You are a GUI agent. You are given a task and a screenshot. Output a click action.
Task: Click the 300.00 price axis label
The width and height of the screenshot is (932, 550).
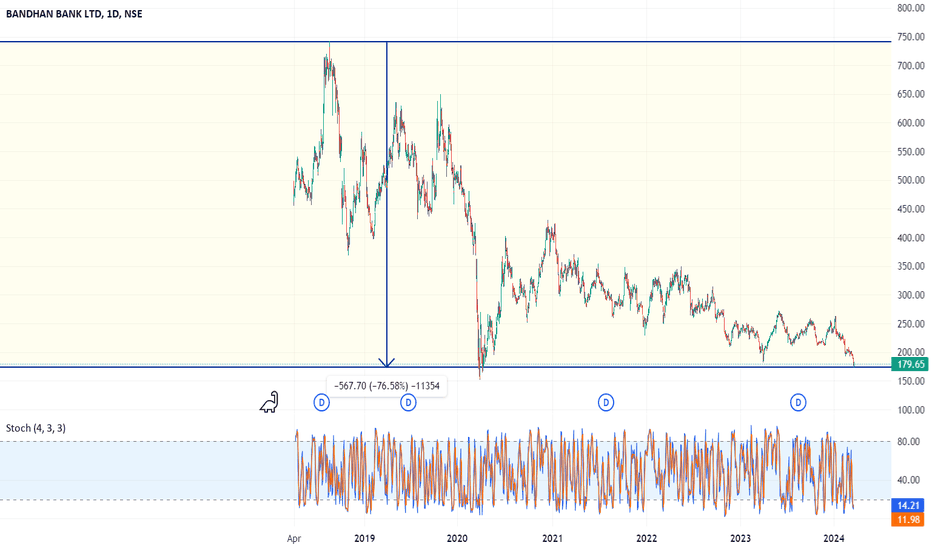pos(911,295)
